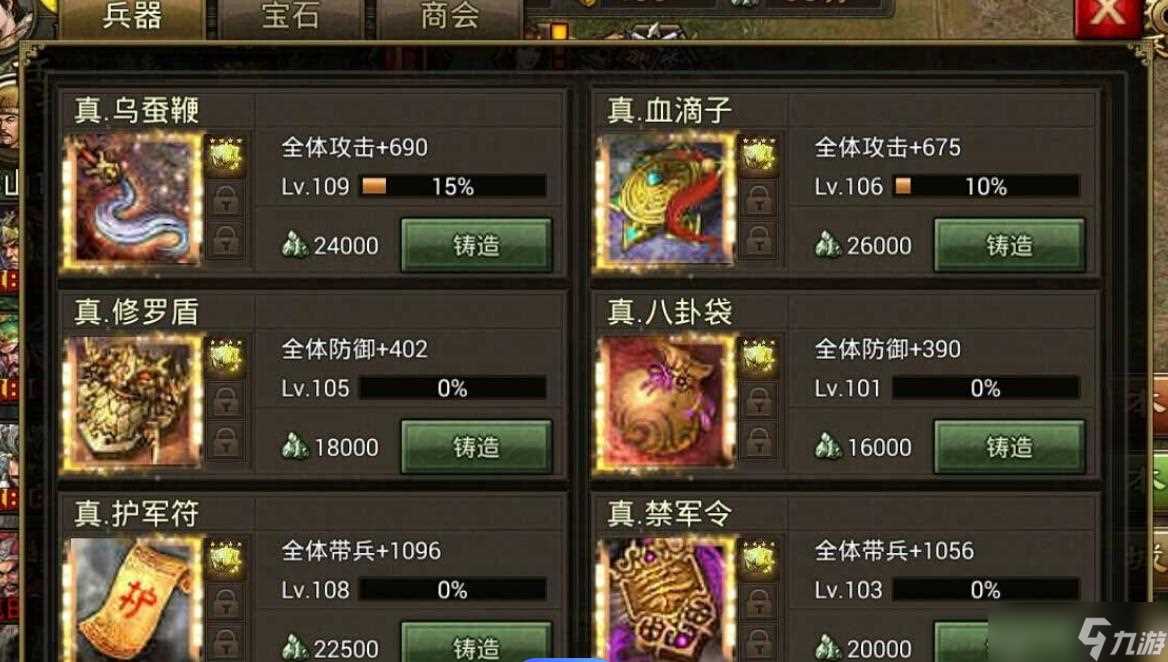Click the 真.修罗盾 shield image

pyautogui.click(x=134, y=403)
